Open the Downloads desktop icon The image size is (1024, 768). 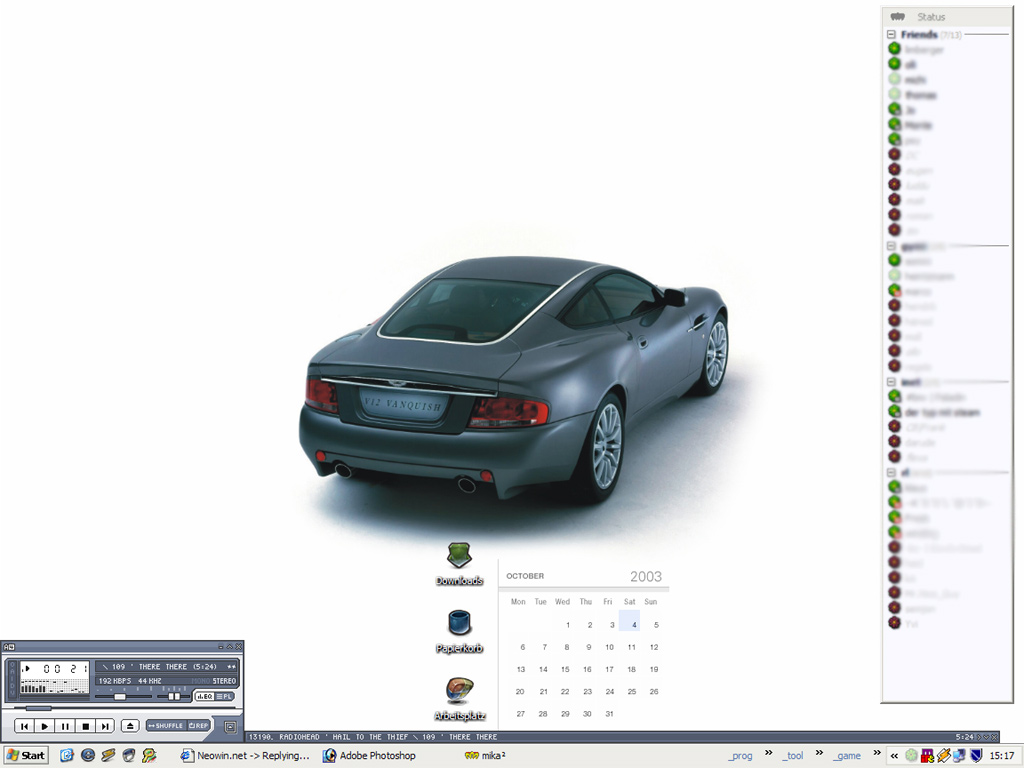click(459, 556)
